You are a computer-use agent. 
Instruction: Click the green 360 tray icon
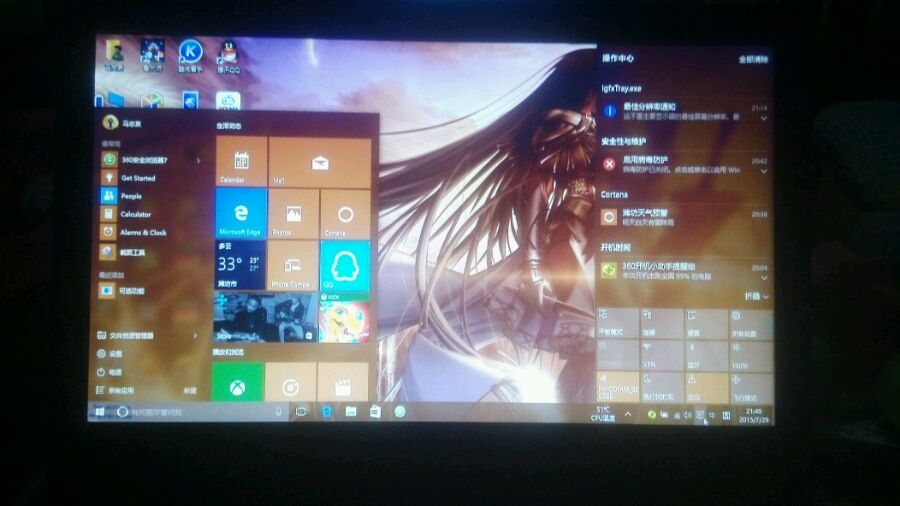click(x=651, y=414)
